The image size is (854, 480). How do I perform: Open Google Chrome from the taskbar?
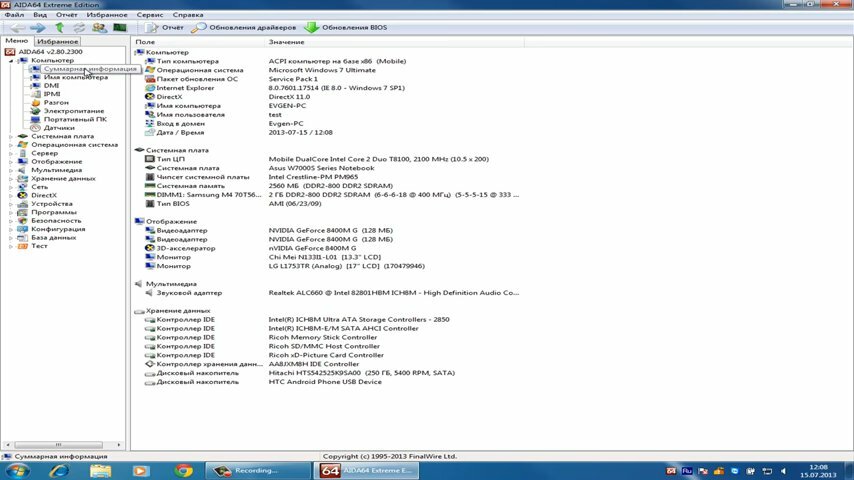coord(184,470)
